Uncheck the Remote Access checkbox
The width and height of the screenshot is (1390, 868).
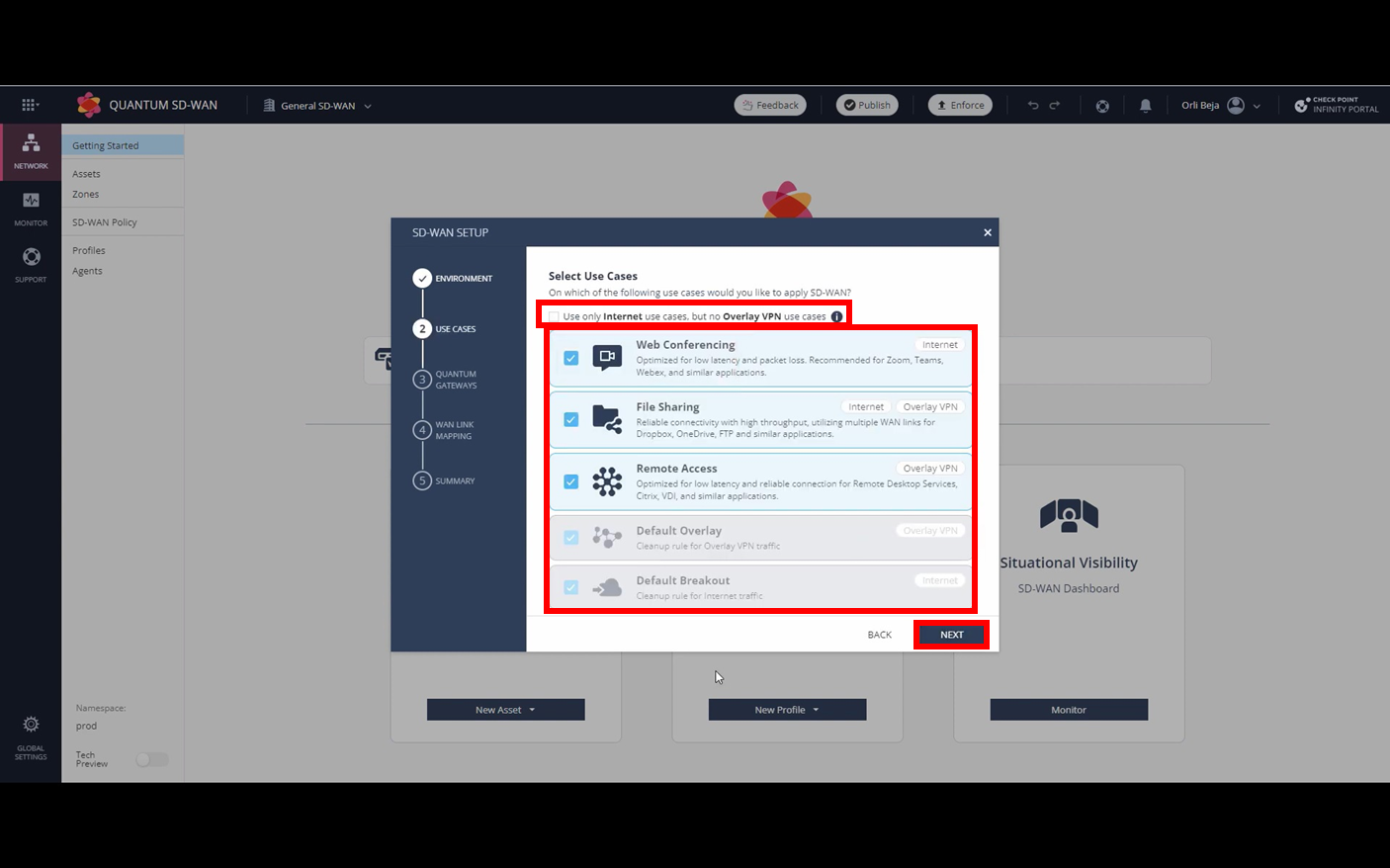(571, 481)
